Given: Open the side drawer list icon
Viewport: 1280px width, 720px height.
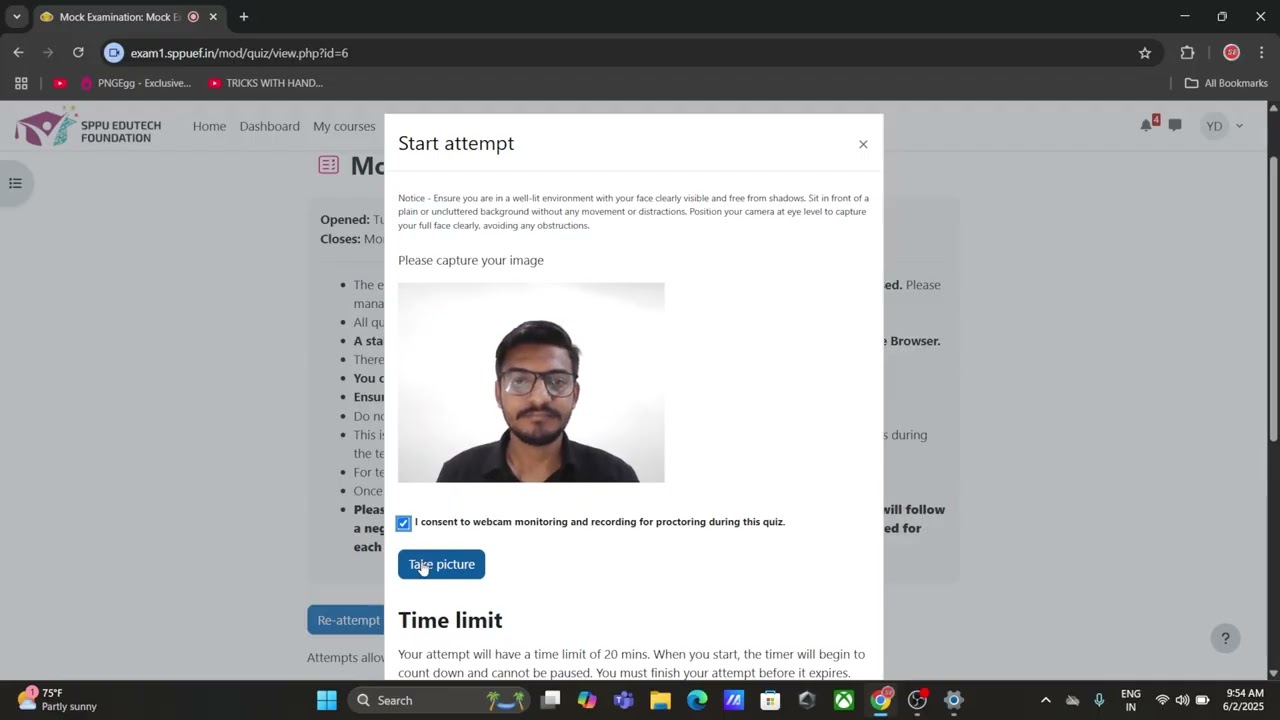Looking at the screenshot, I should [15, 183].
